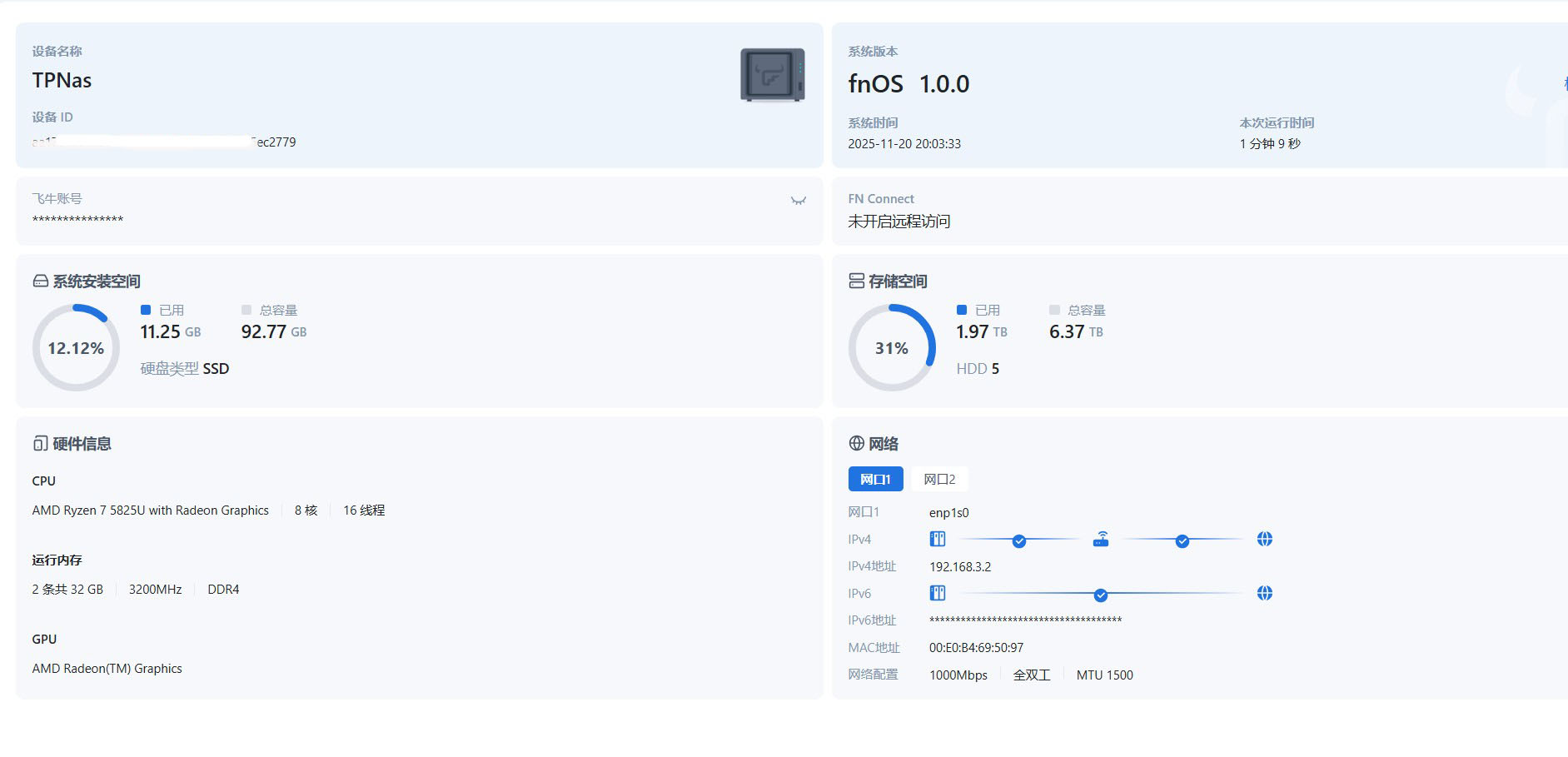Viewport: 1568px width, 757px height.
Task: Click the link speed 1000Mbps
Action: (958, 675)
